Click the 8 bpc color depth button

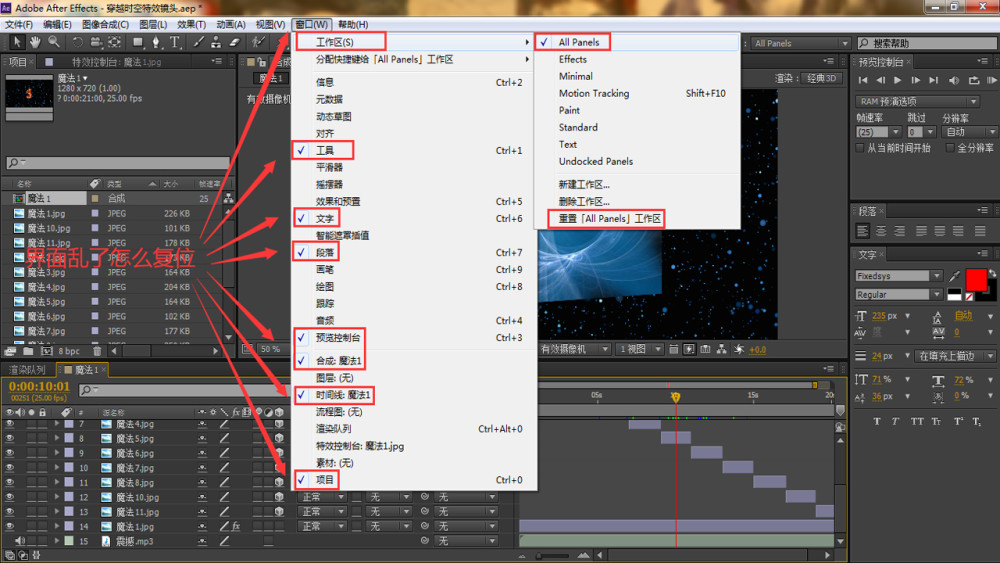coord(69,351)
